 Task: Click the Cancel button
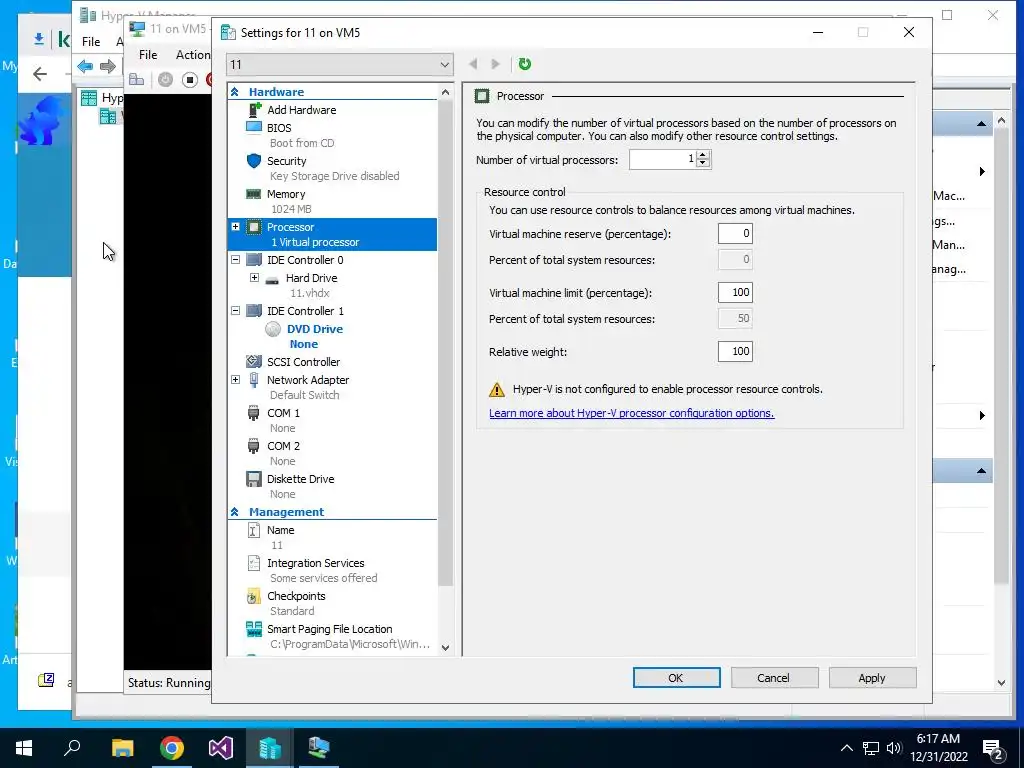pos(775,678)
